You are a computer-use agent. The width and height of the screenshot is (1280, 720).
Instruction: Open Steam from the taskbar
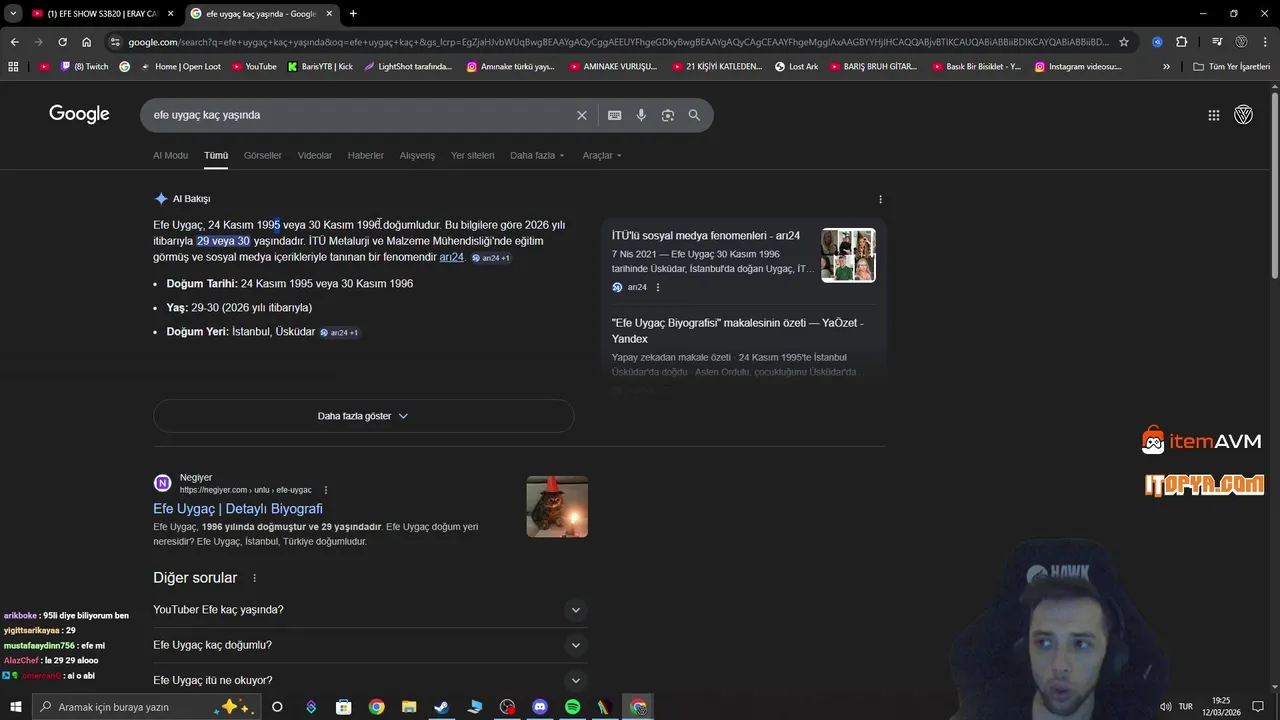(441, 707)
